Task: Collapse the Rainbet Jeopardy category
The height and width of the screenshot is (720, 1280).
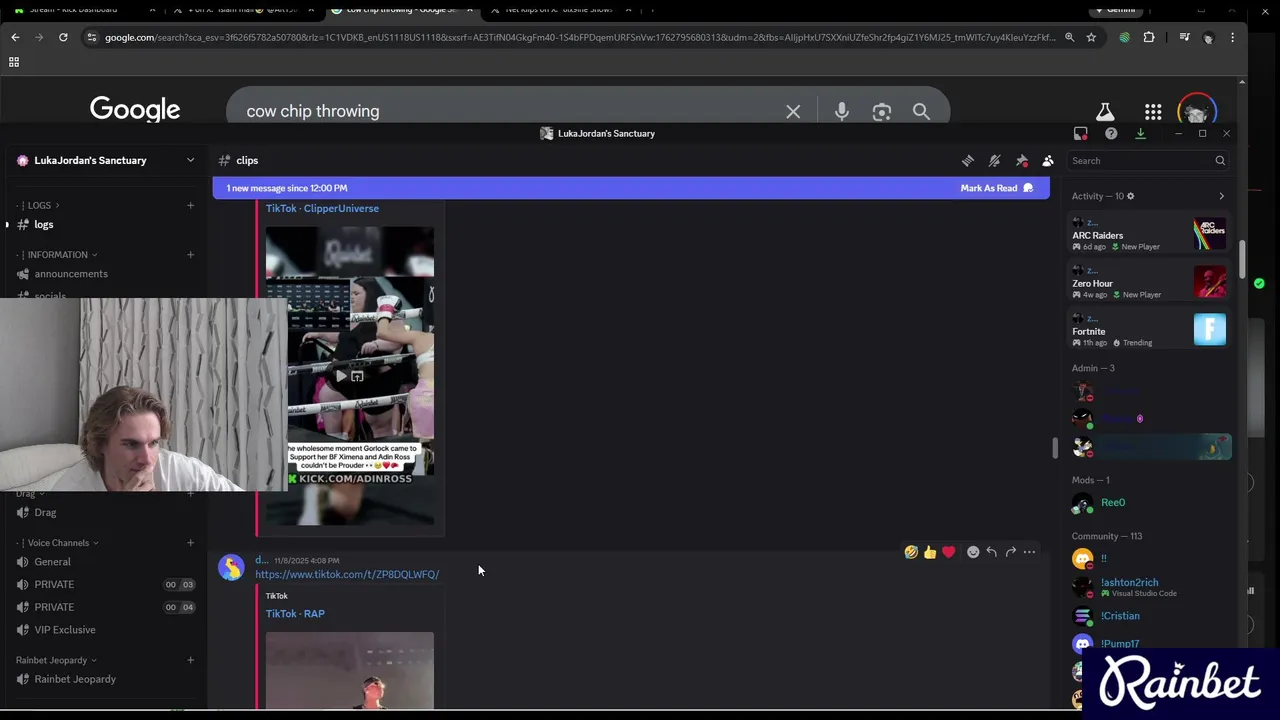Action: (56, 660)
